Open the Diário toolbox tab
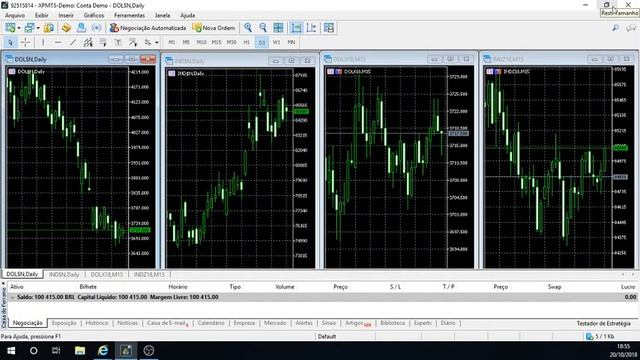The image size is (640, 360). (448, 323)
